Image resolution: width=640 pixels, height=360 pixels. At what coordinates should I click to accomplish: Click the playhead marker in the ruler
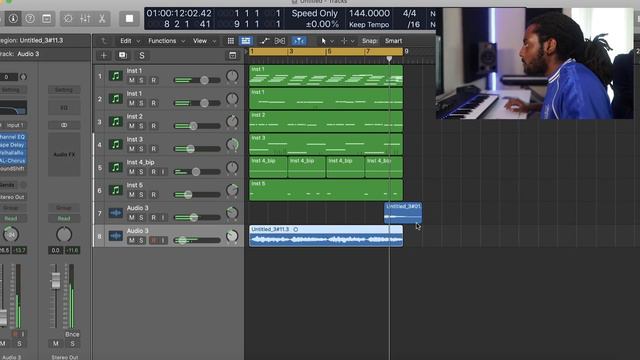389,59
